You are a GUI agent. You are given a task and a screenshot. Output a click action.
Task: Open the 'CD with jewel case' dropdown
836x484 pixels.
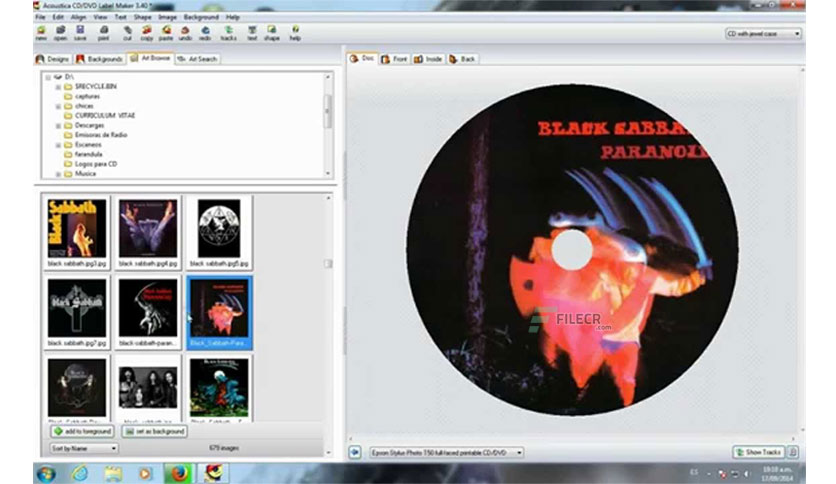click(x=763, y=34)
